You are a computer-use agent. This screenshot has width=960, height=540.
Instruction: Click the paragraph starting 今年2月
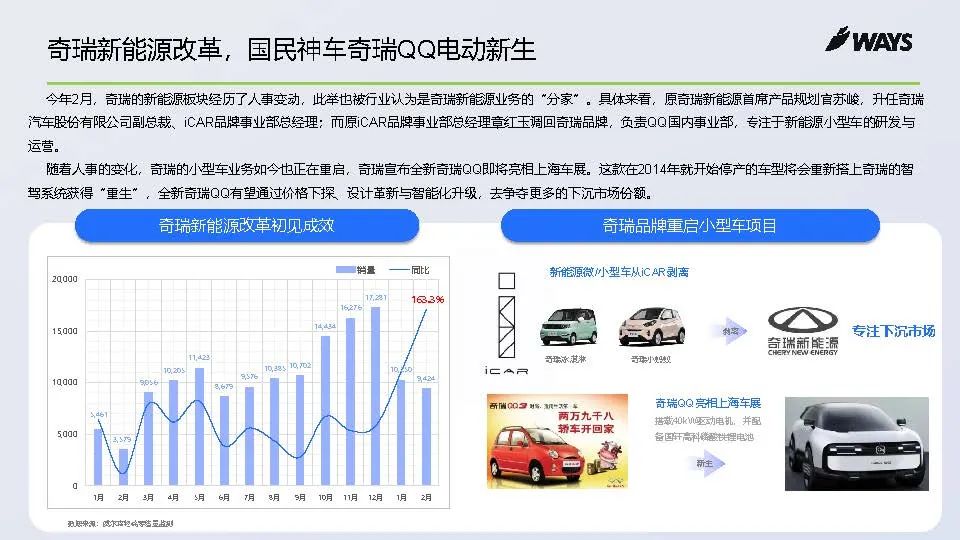pyautogui.click(x=476, y=122)
